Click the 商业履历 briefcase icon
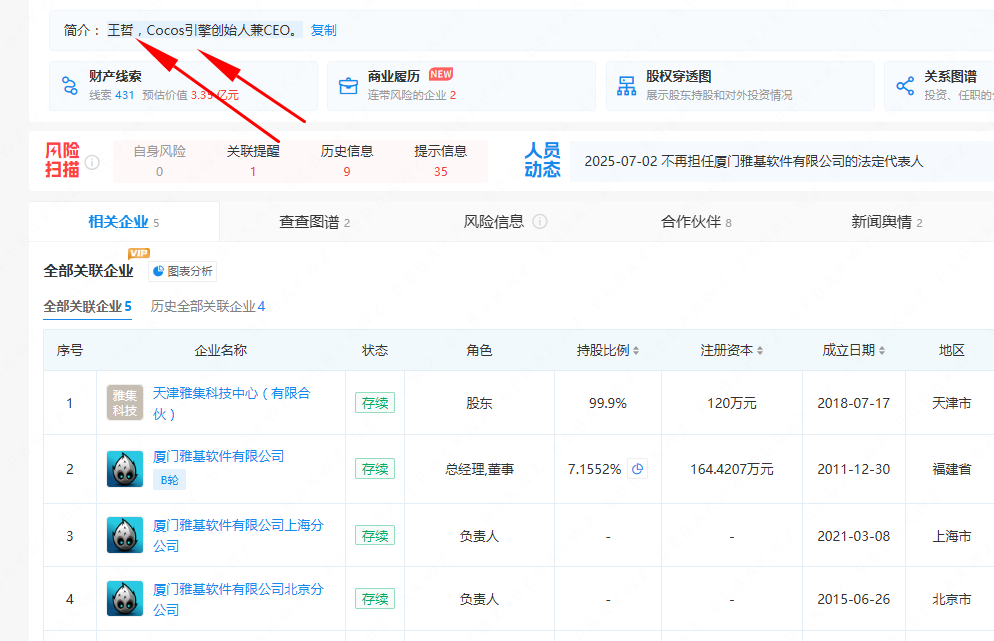Screen dimensions: 994x641 [x=348, y=86]
